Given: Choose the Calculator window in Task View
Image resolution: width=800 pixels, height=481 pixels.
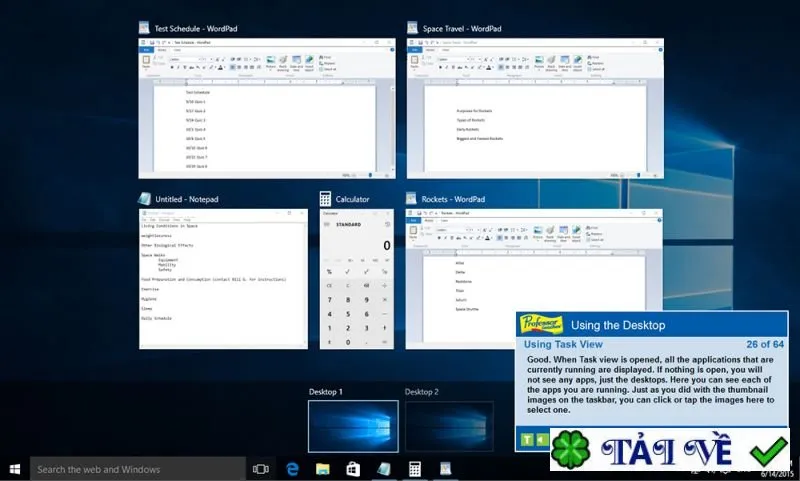Looking at the screenshot, I should point(357,279).
